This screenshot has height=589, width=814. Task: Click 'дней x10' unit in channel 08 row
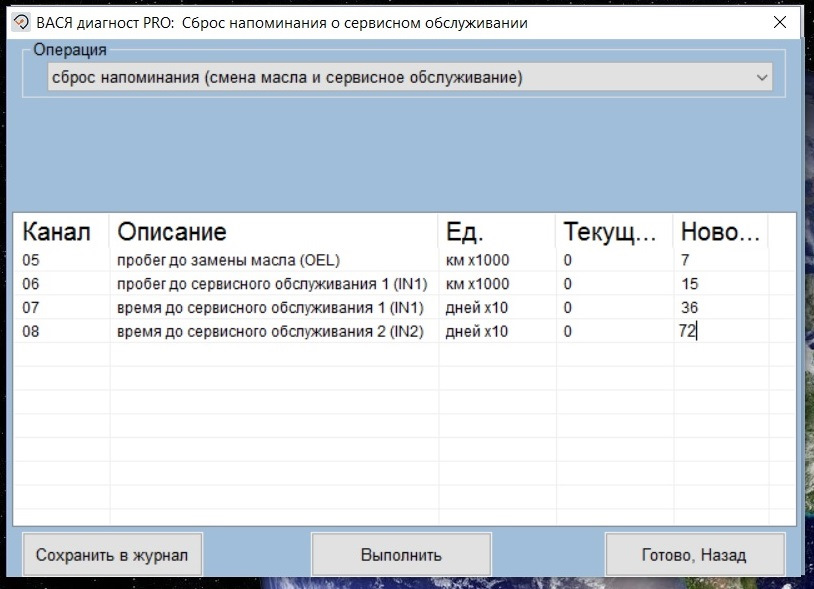point(477,332)
